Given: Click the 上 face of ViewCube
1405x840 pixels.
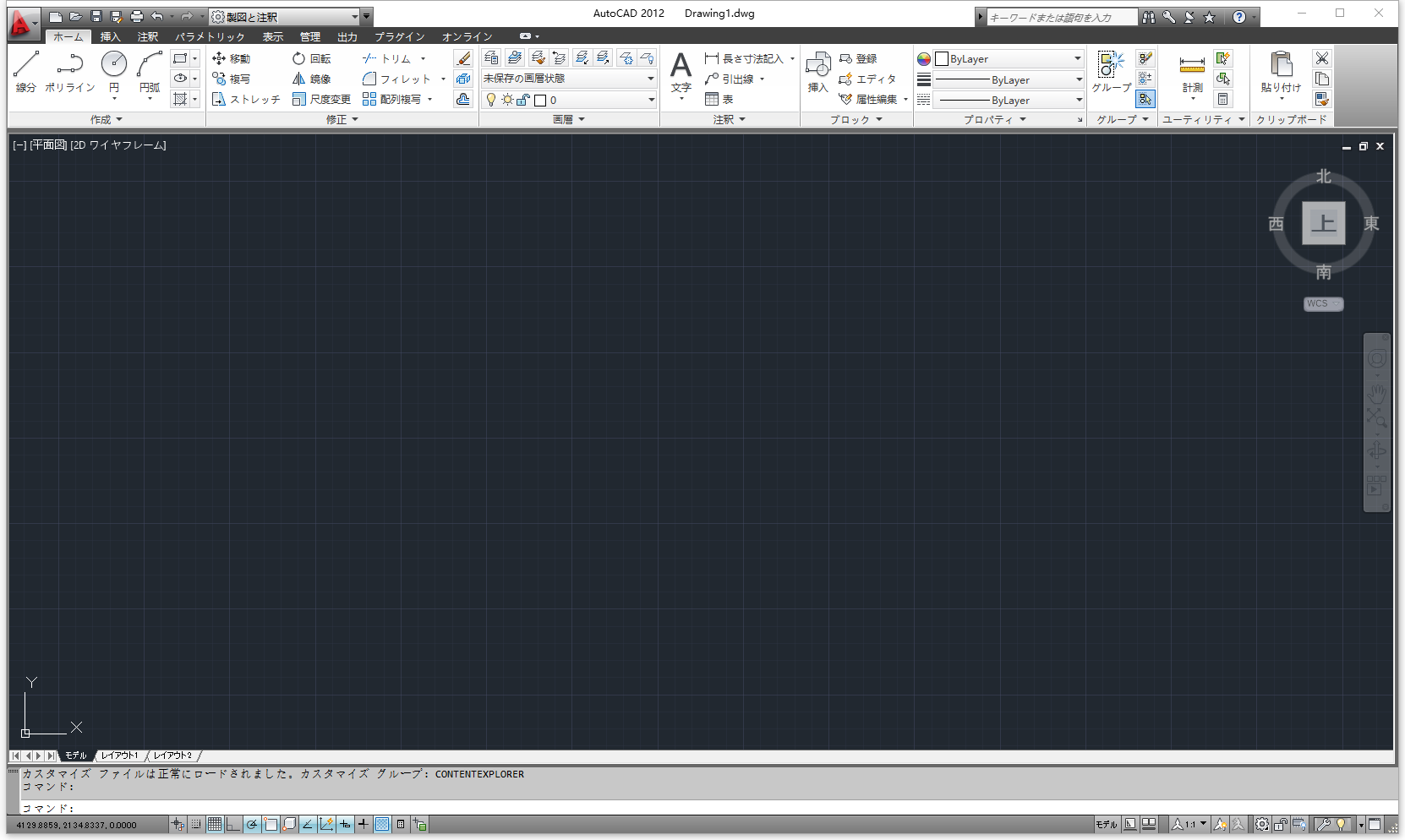Looking at the screenshot, I should pos(1323,223).
